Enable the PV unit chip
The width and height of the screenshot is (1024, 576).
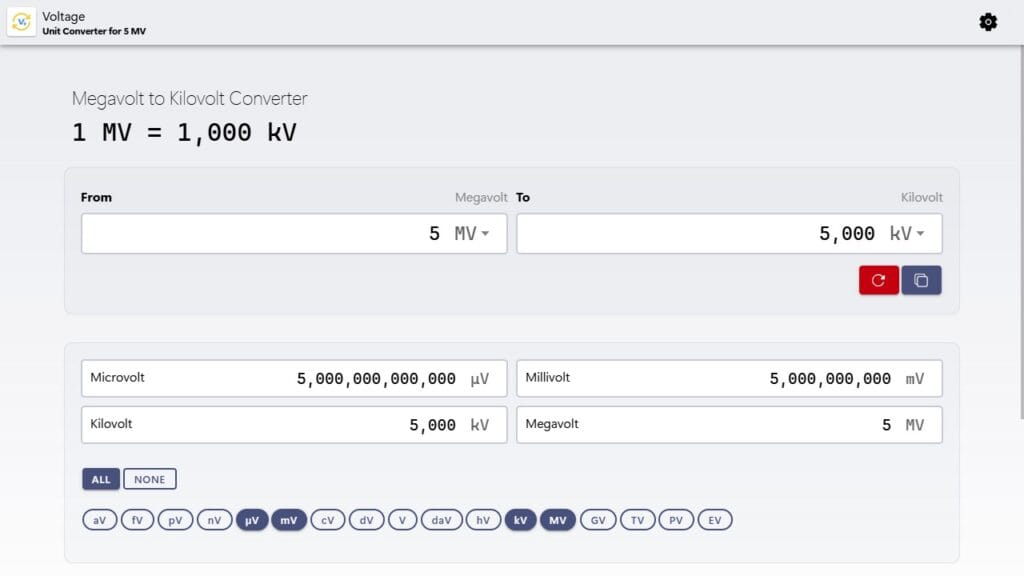(x=676, y=520)
